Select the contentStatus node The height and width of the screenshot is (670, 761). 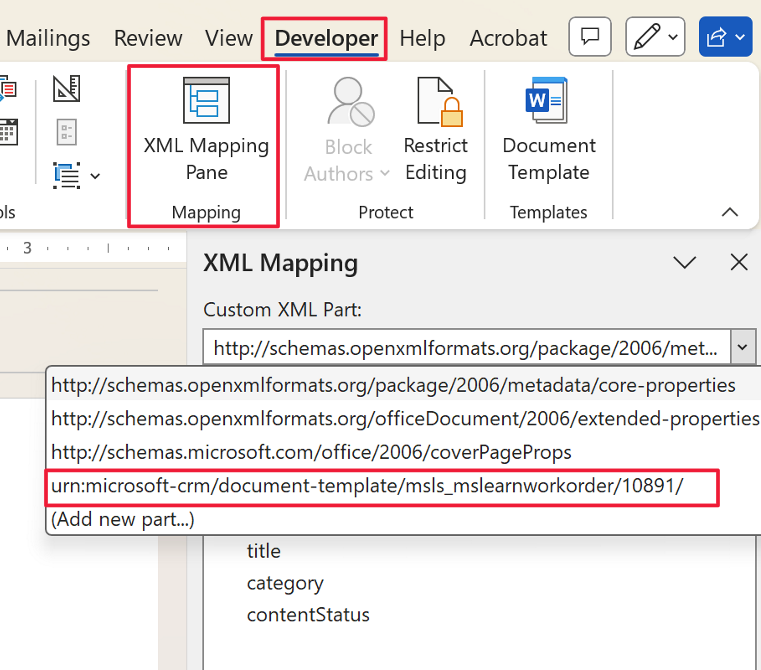[308, 615]
